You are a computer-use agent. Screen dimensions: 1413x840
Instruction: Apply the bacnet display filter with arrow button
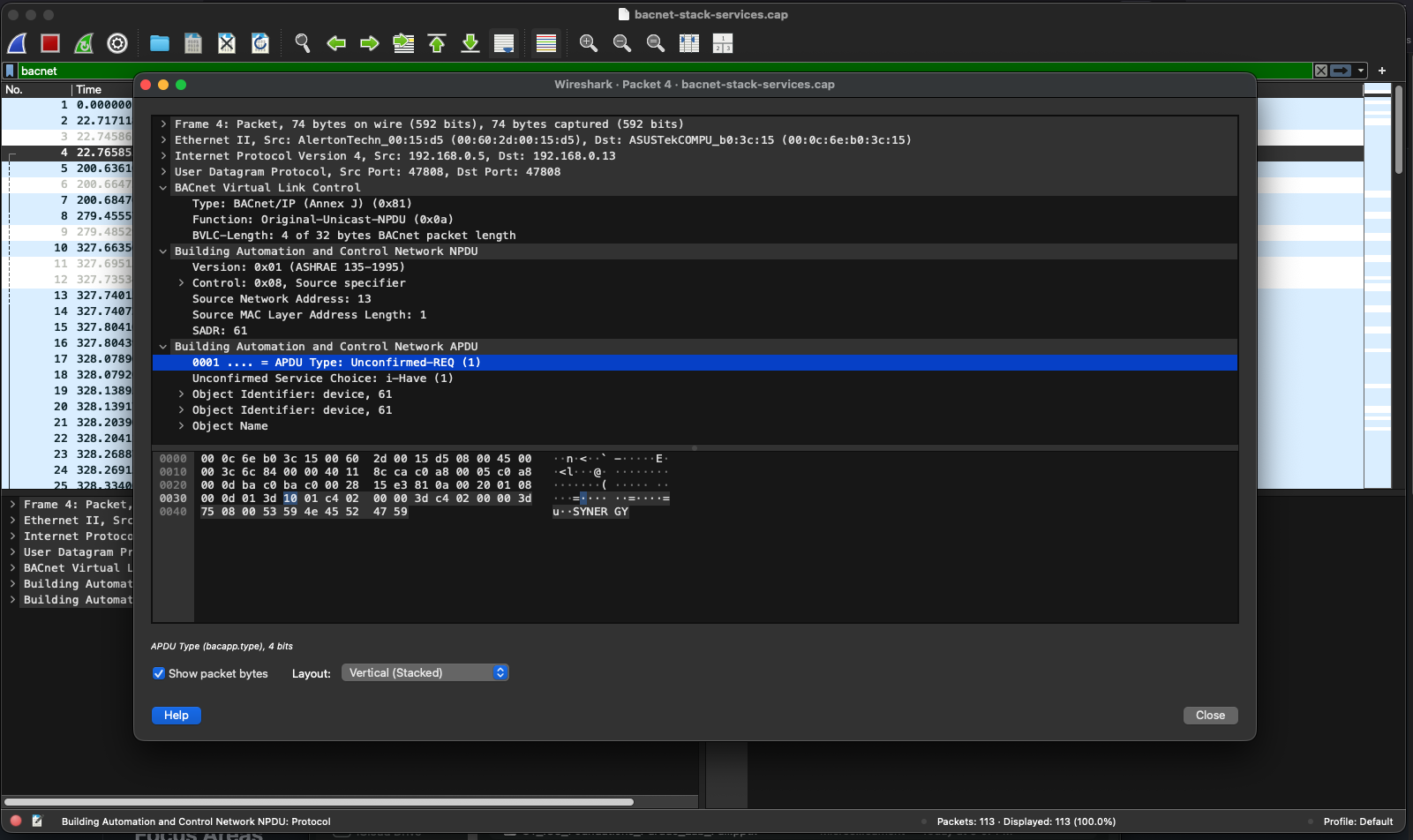[1342, 71]
